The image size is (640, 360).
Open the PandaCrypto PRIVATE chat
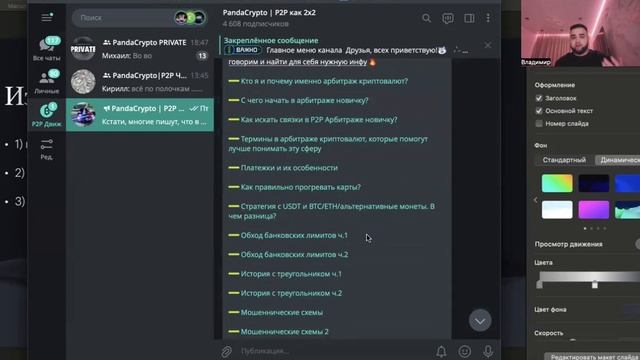coord(140,49)
